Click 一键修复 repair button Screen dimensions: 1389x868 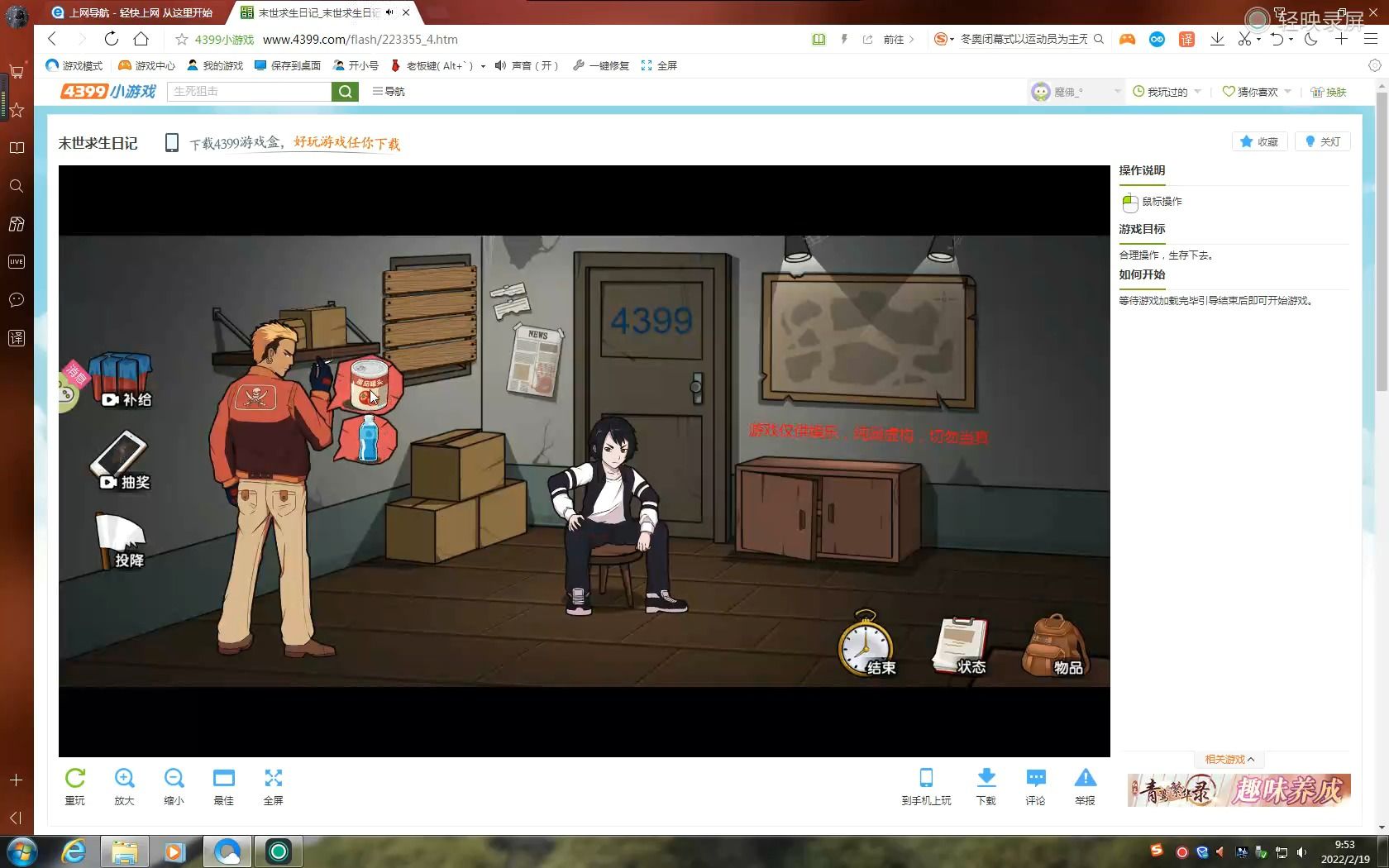[x=601, y=65]
